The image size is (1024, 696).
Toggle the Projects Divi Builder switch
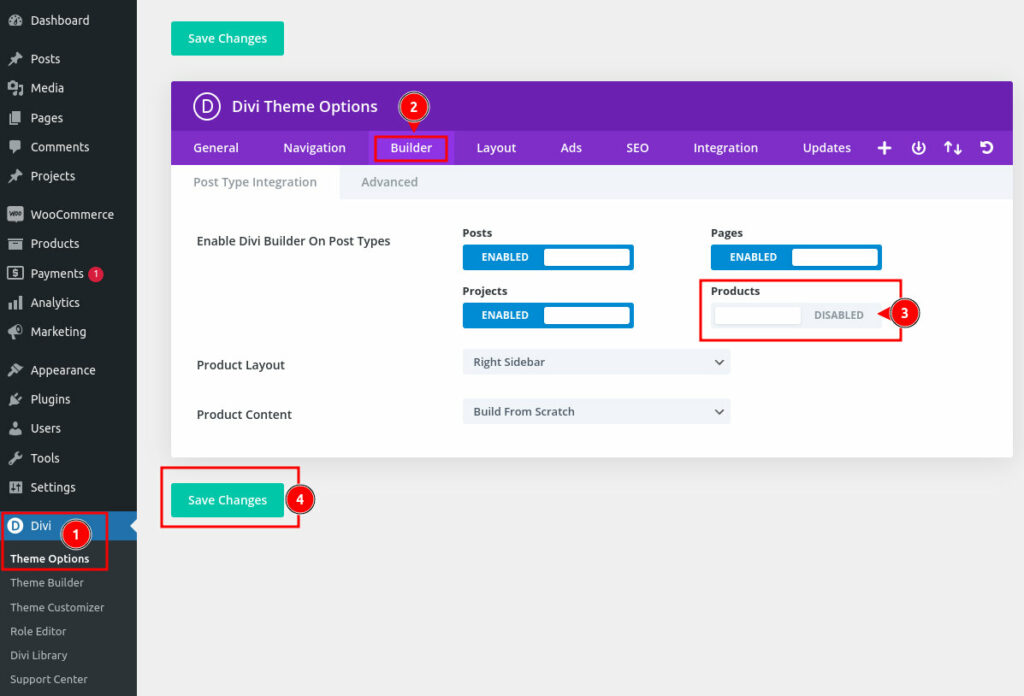(x=548, y=315)
